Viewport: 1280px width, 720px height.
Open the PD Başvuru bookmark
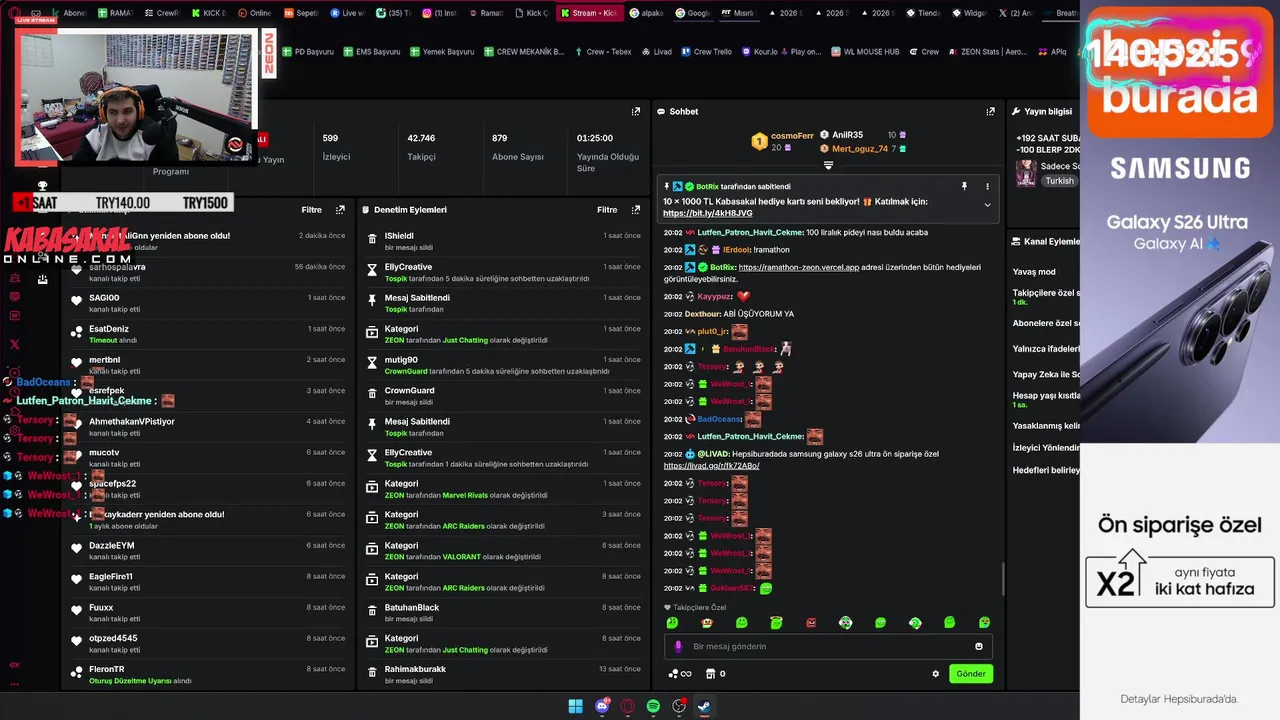coord(308,52)
